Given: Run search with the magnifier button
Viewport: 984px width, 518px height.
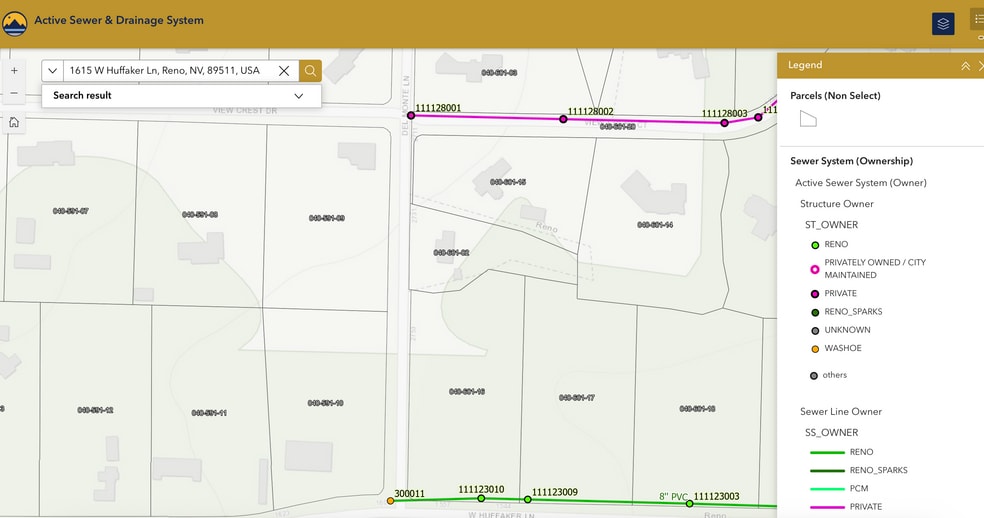Looking at the screenshot, I should 310,70.
